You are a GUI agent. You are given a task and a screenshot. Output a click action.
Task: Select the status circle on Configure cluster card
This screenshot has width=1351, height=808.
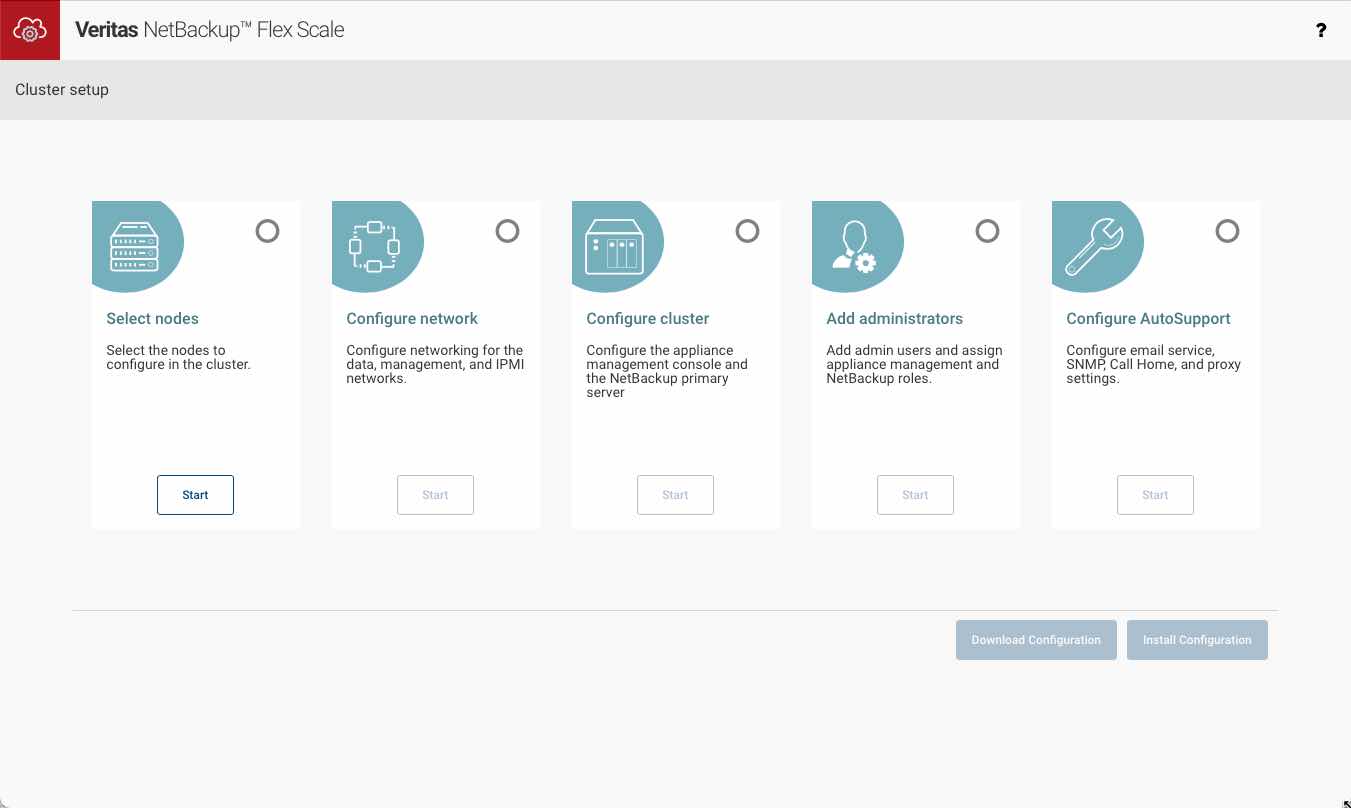(747, 231)
